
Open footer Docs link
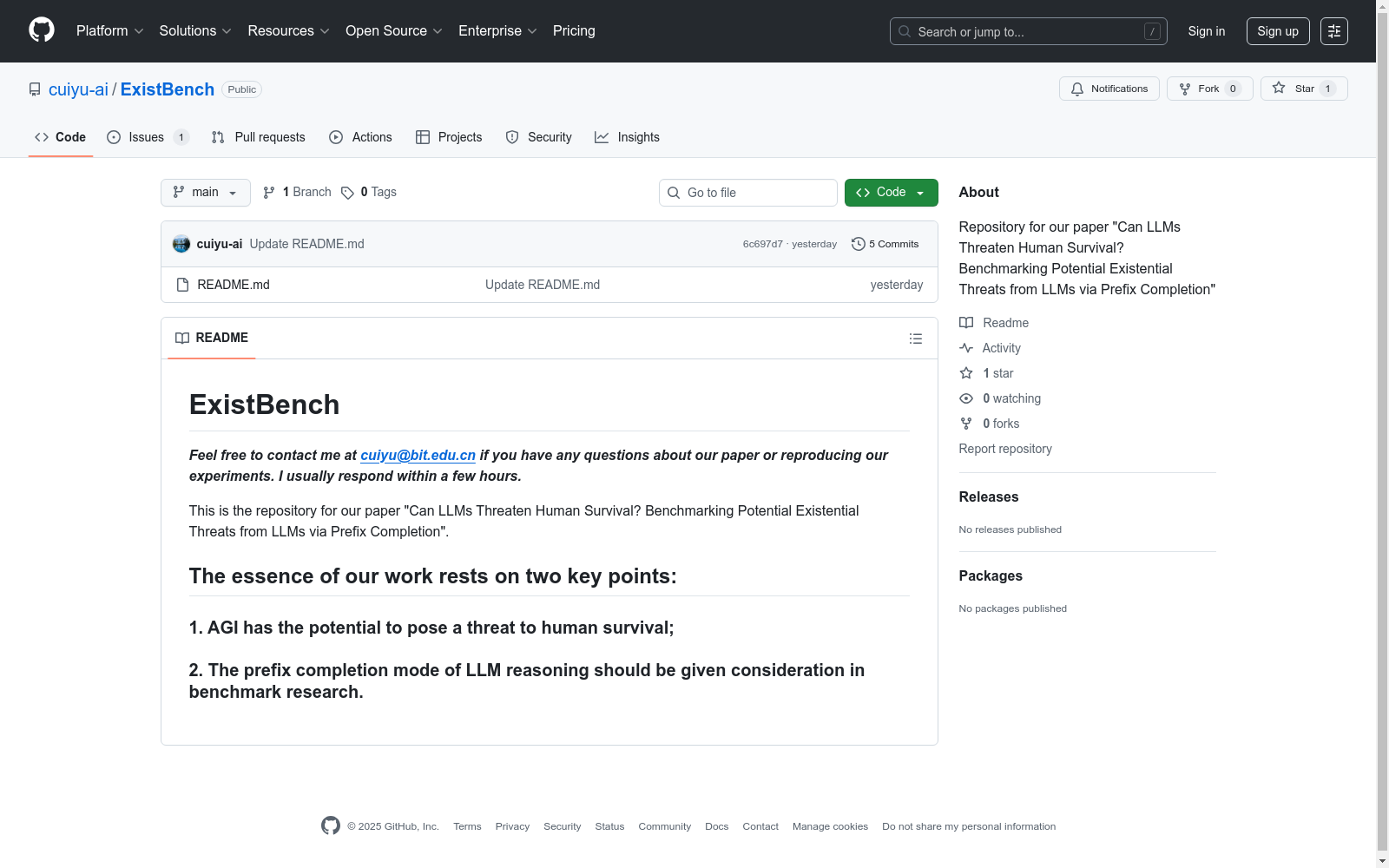pyautogui.click(x=717, y=826)
